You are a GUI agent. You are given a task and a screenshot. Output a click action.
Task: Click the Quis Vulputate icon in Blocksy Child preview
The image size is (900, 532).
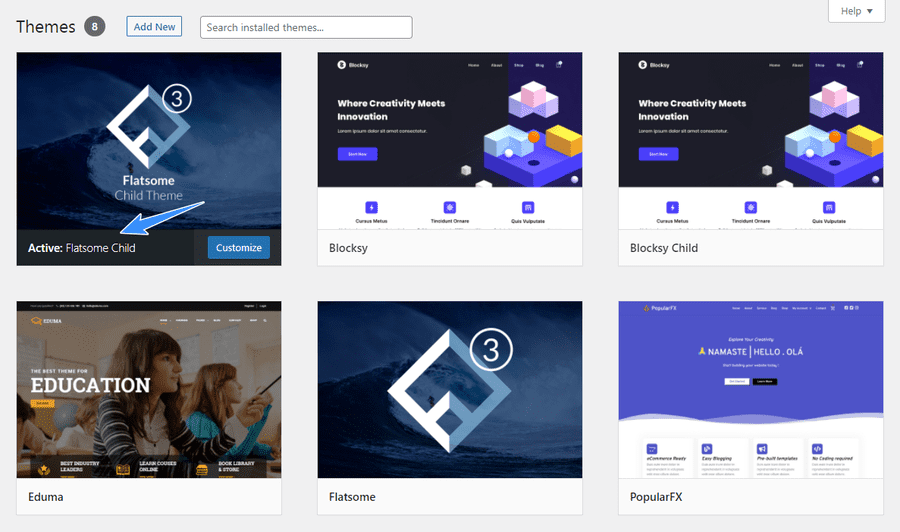tap(830, 207)
